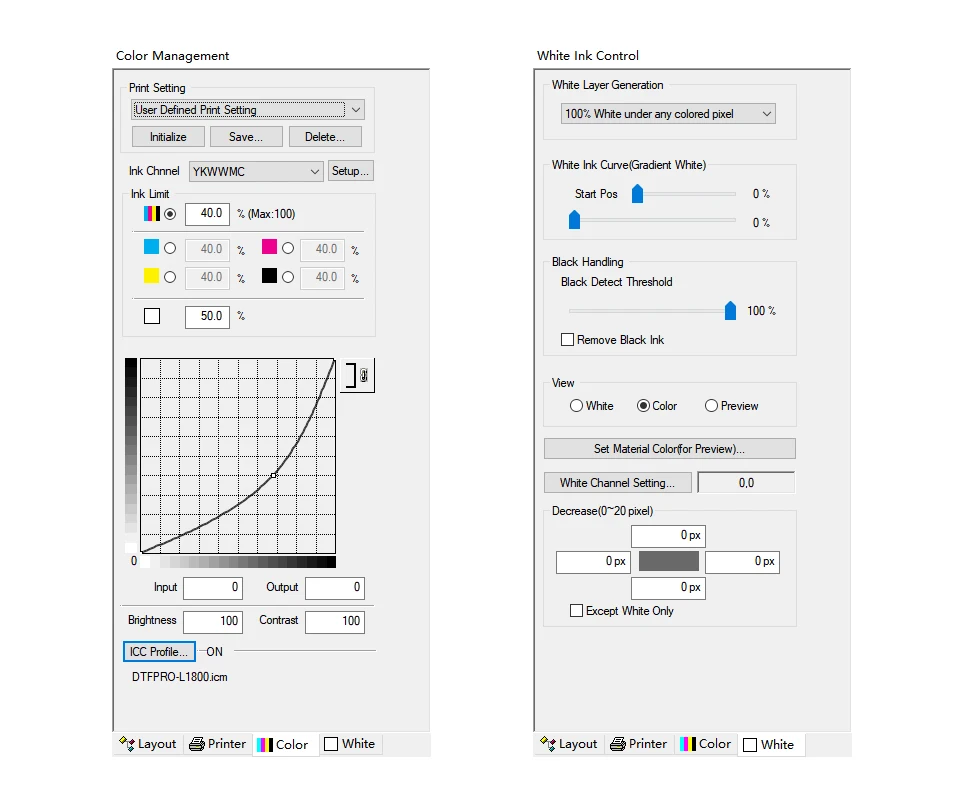Click the Contrast value field

click(x=335, y=621)
